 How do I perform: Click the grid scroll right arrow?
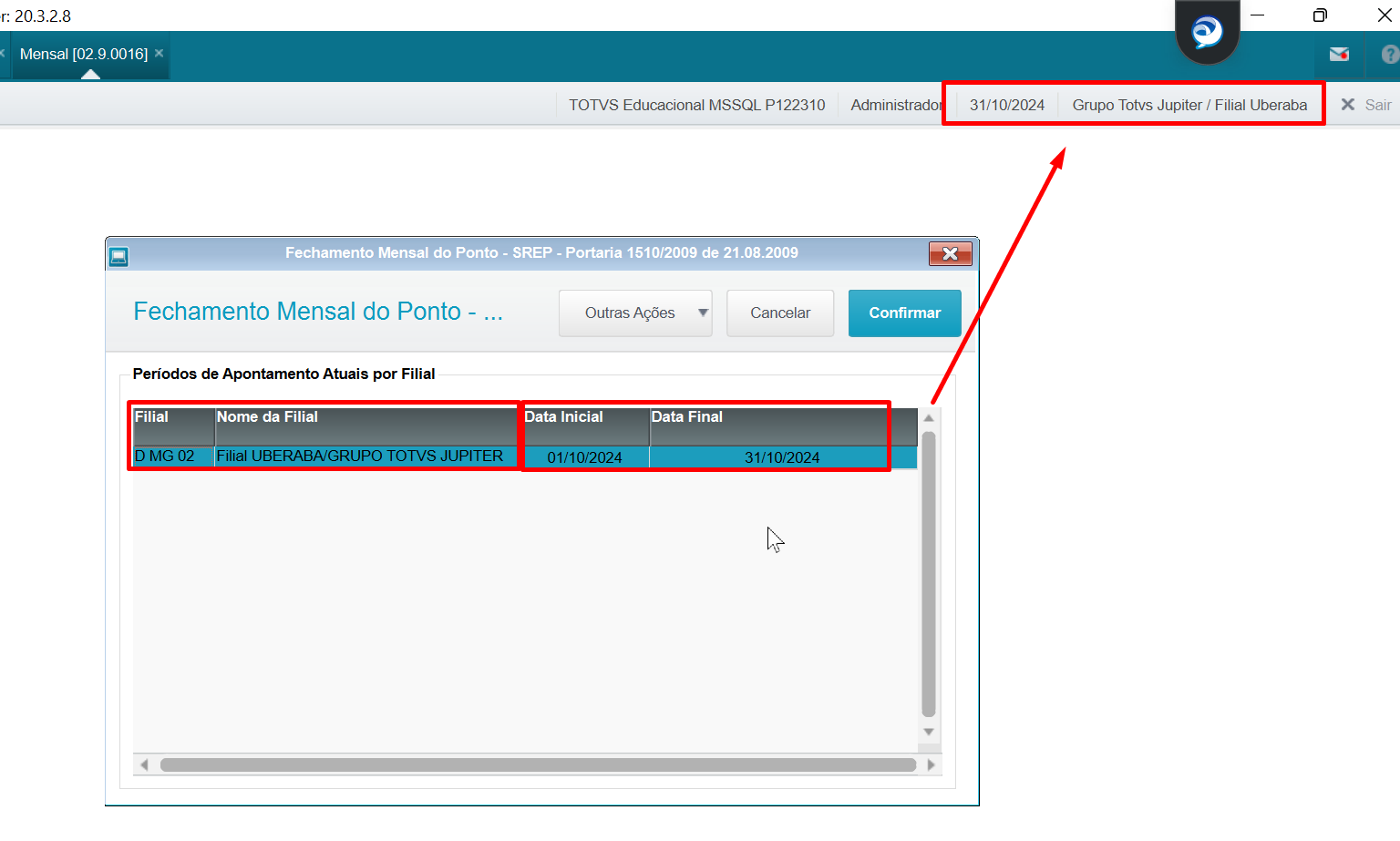click(931, 764)
